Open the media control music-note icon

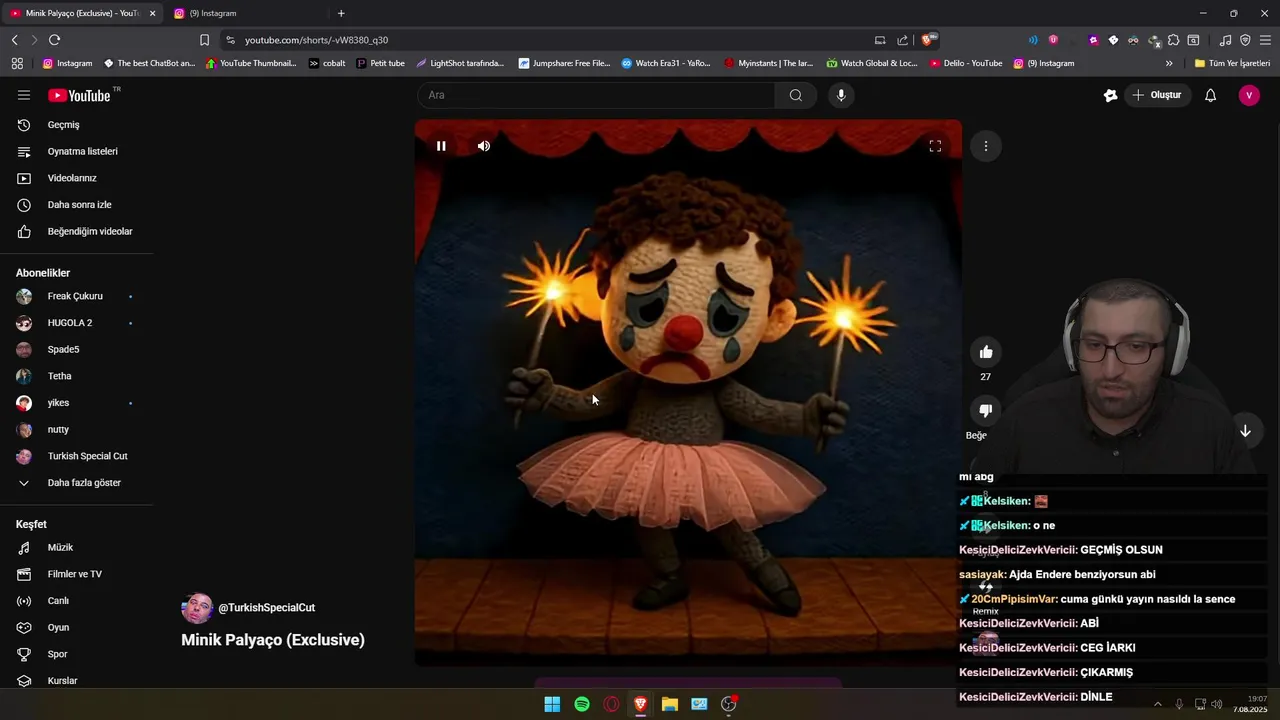click(x=1225, y=40)
